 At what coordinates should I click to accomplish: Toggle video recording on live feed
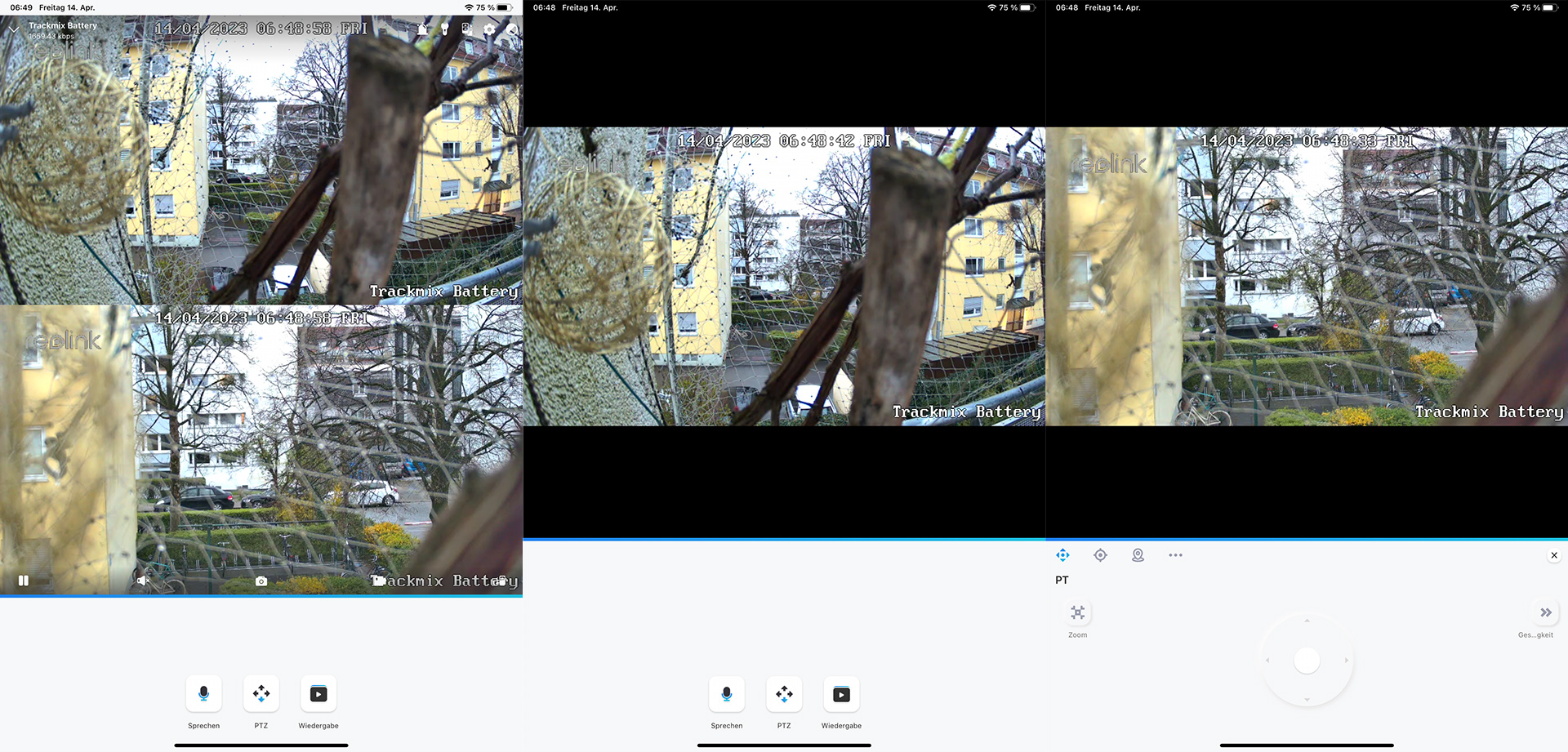379,581
